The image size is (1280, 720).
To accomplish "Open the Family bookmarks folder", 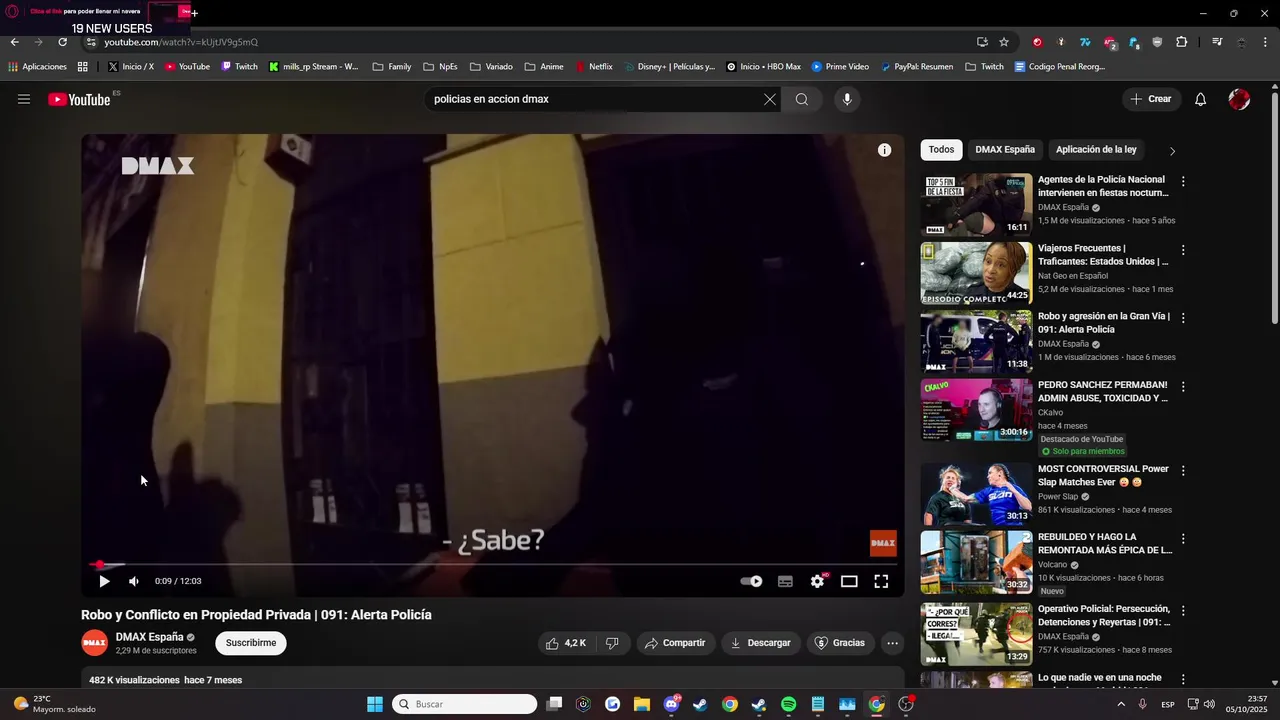I will 392,67.
